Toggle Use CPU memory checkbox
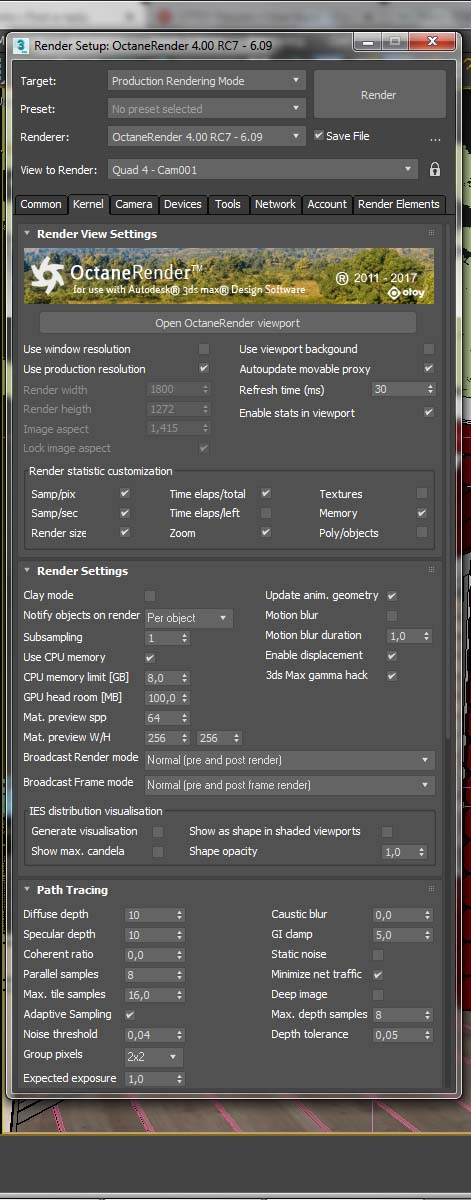The width and height of the screenshot is (471, 1200). pyautogui.click(x=150, y=658)
